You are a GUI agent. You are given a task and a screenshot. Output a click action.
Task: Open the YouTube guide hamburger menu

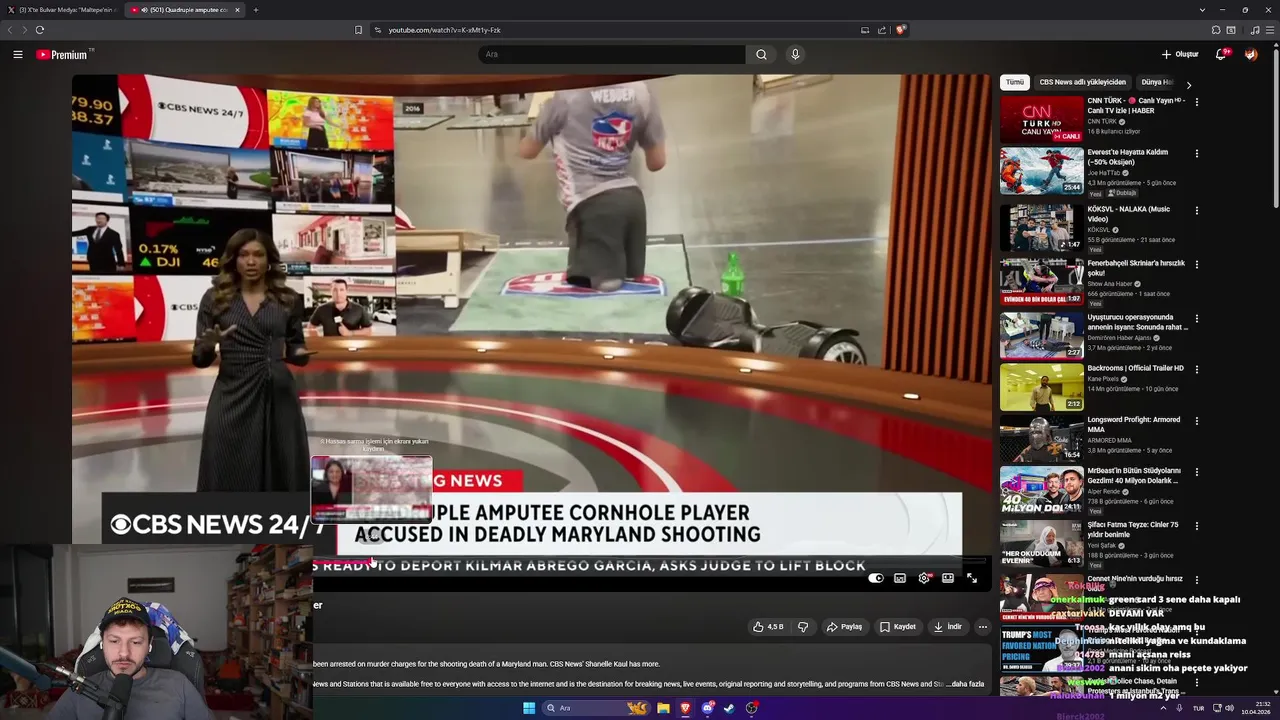tap(18, 55)
